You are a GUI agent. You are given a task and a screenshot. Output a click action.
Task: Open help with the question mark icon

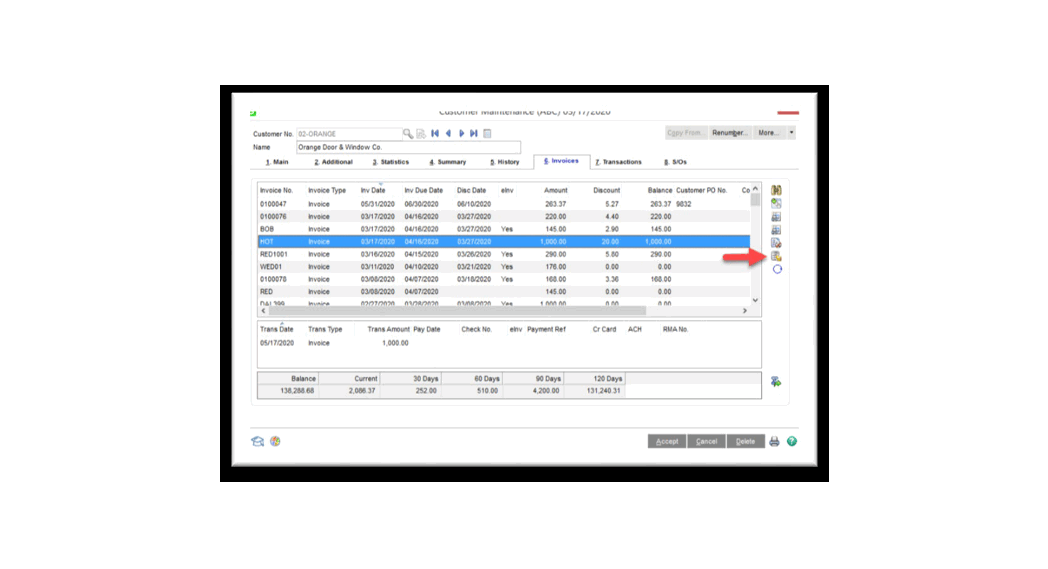792,441
